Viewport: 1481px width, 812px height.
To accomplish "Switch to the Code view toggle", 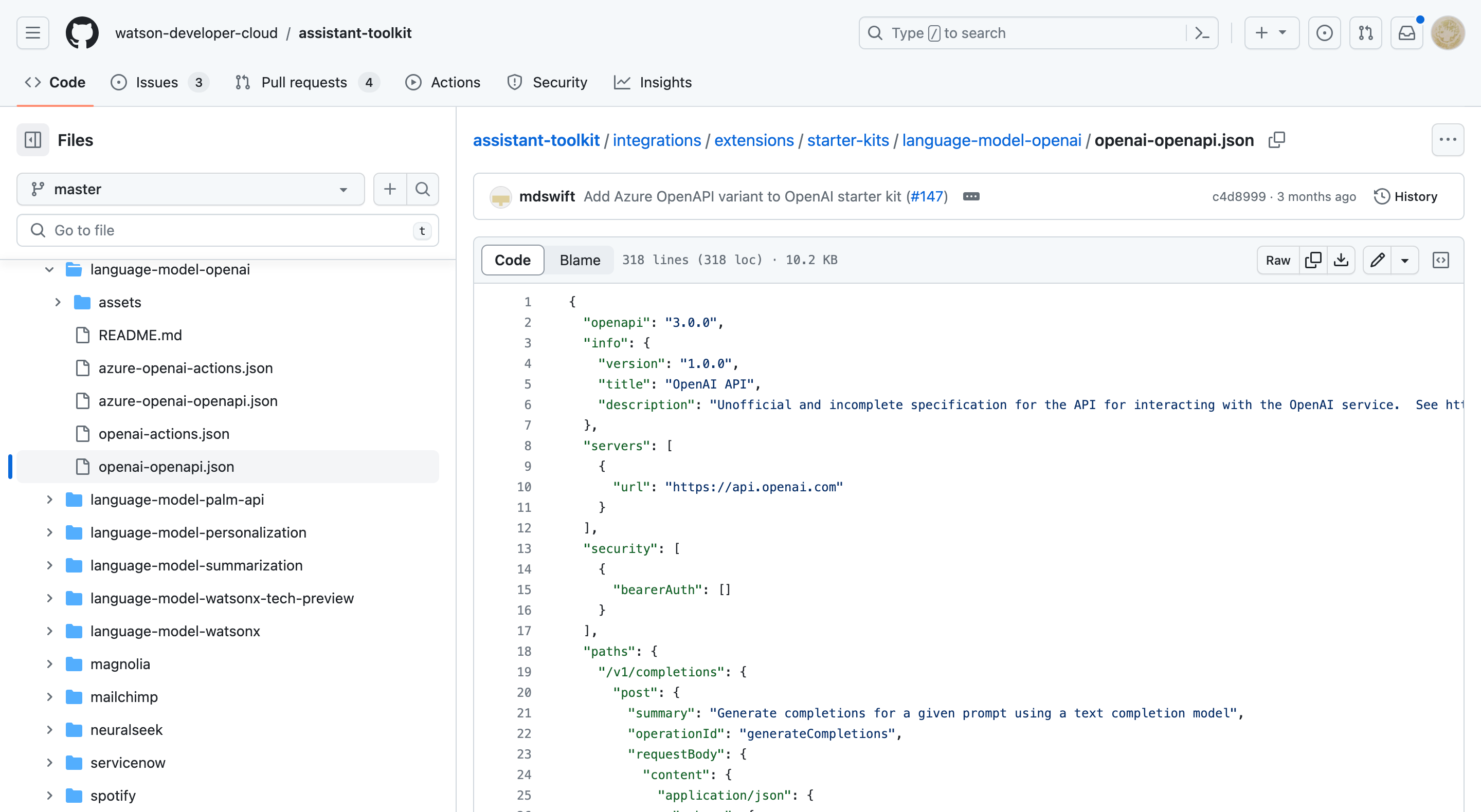I will tap(512, 260).
